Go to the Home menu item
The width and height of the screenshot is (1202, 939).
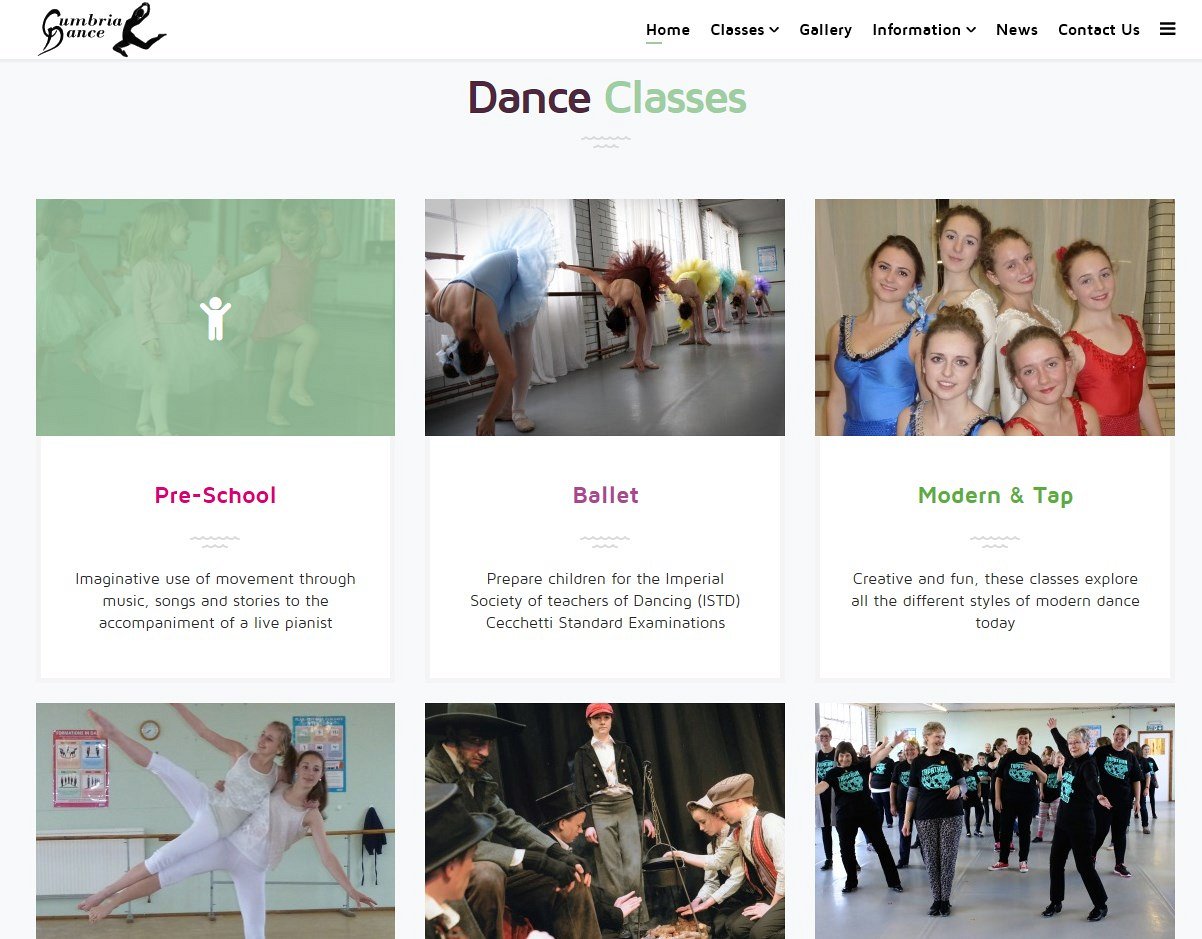point(668,30)
